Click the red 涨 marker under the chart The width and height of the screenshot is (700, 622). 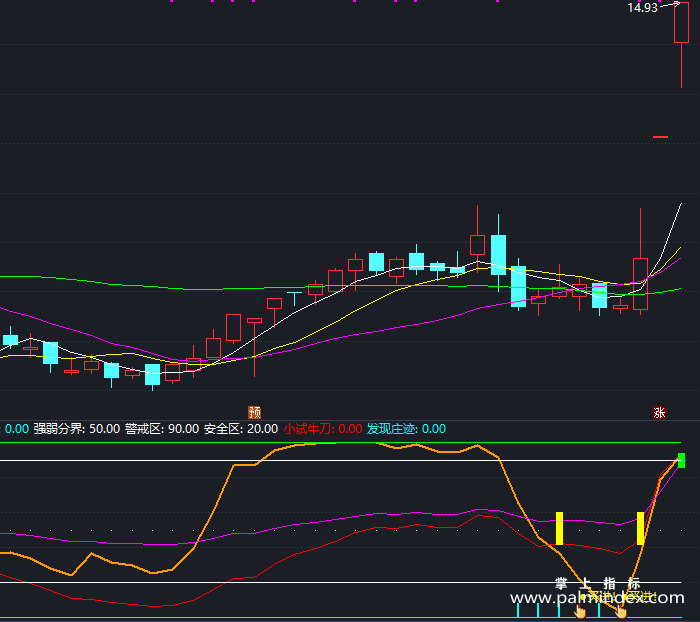(659, 413)
